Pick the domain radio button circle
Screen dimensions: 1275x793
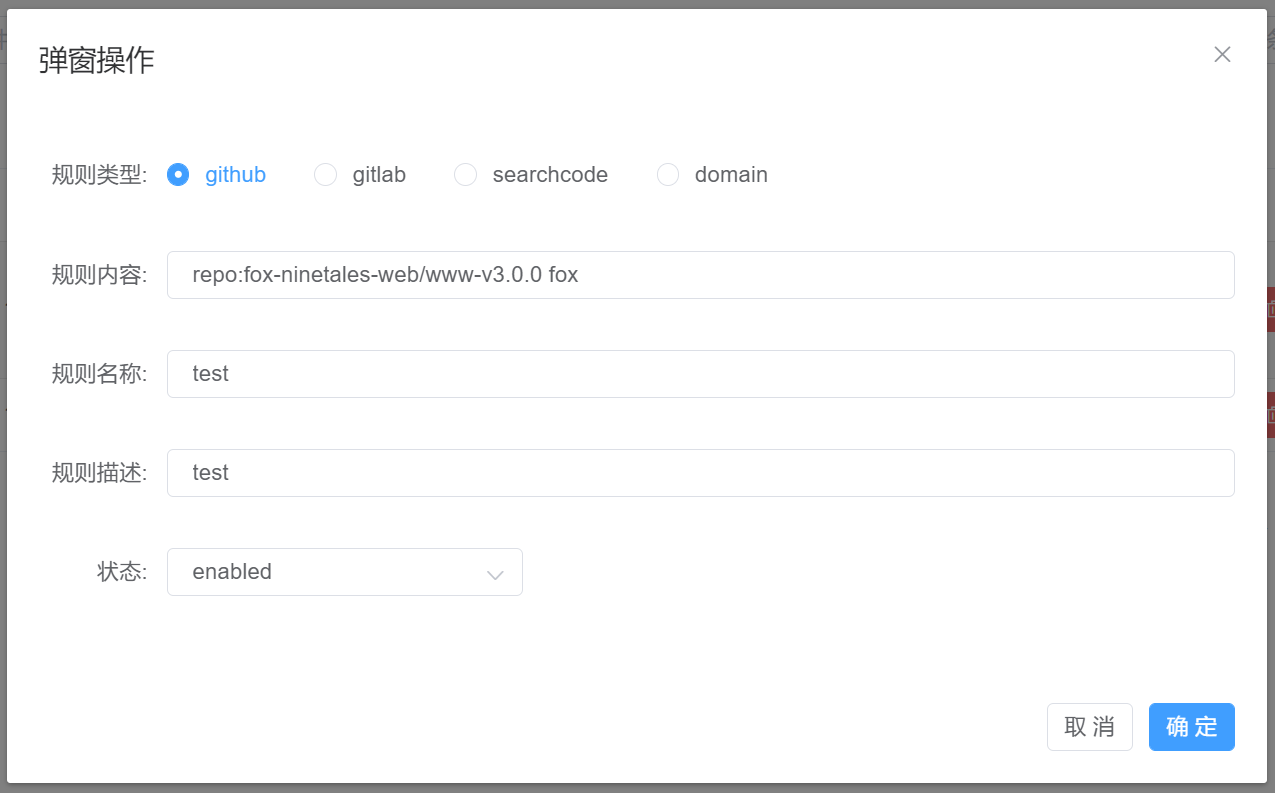point(668,175)
